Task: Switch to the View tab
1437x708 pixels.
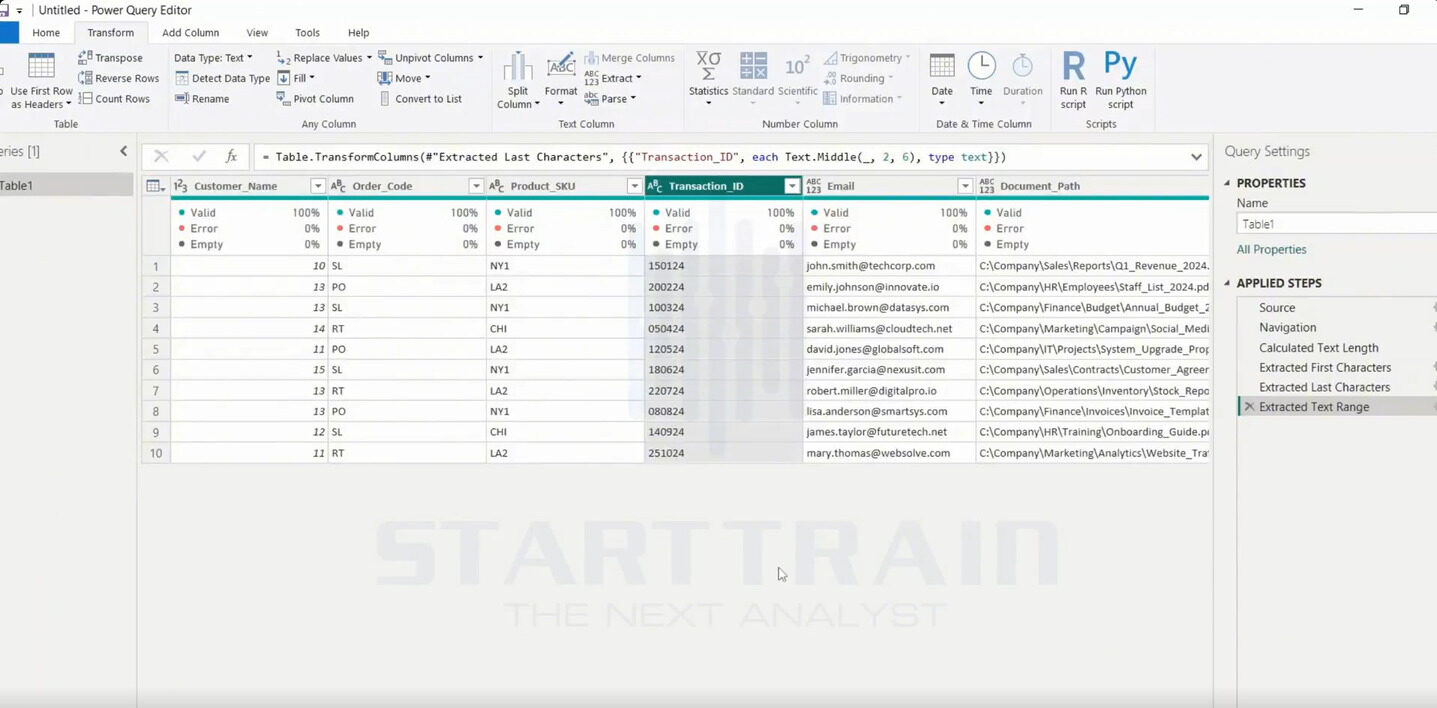Action: coord(257,33)
